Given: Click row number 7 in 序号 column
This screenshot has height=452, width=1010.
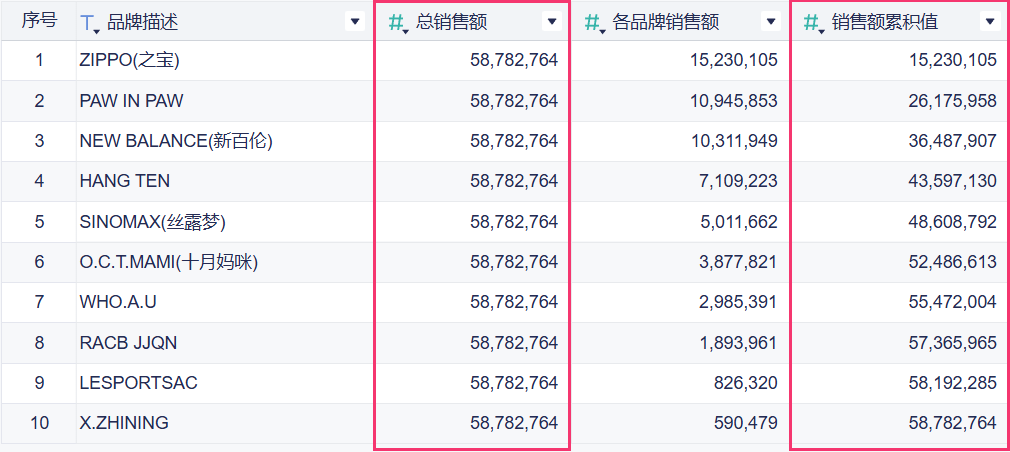Looking at the screenshot, I should pos(39,302).
